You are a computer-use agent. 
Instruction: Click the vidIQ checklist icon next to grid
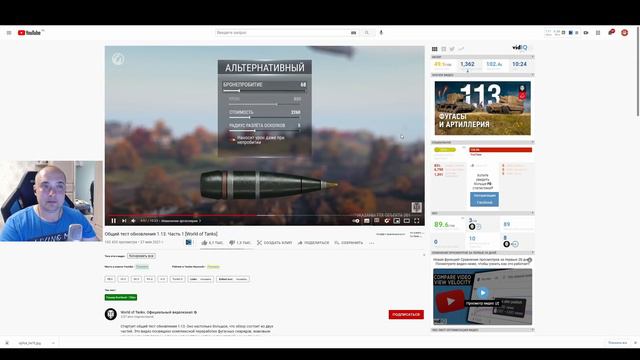click(444, 49)
